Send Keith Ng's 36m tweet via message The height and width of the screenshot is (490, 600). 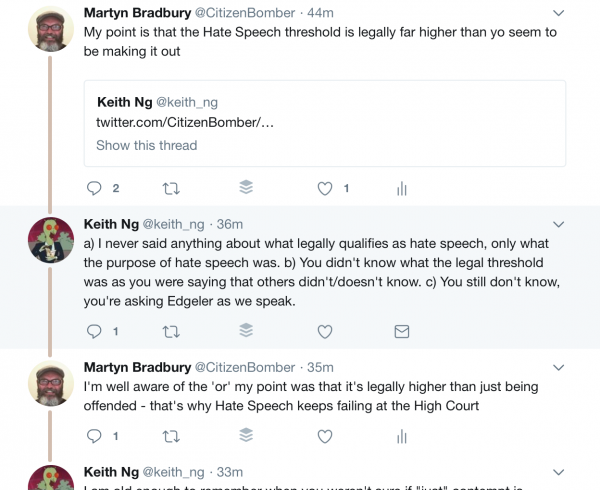pos(402,331)
